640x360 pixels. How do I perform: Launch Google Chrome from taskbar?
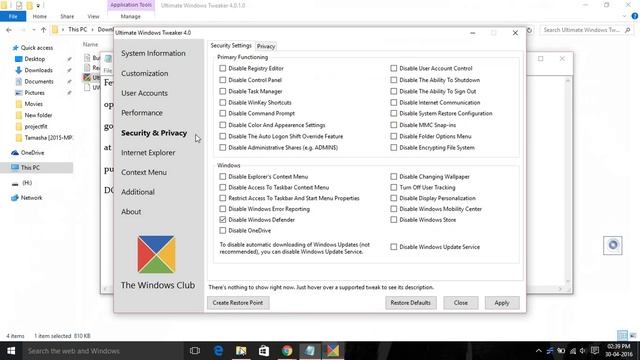pyautogui.click(x=287, y=351)
